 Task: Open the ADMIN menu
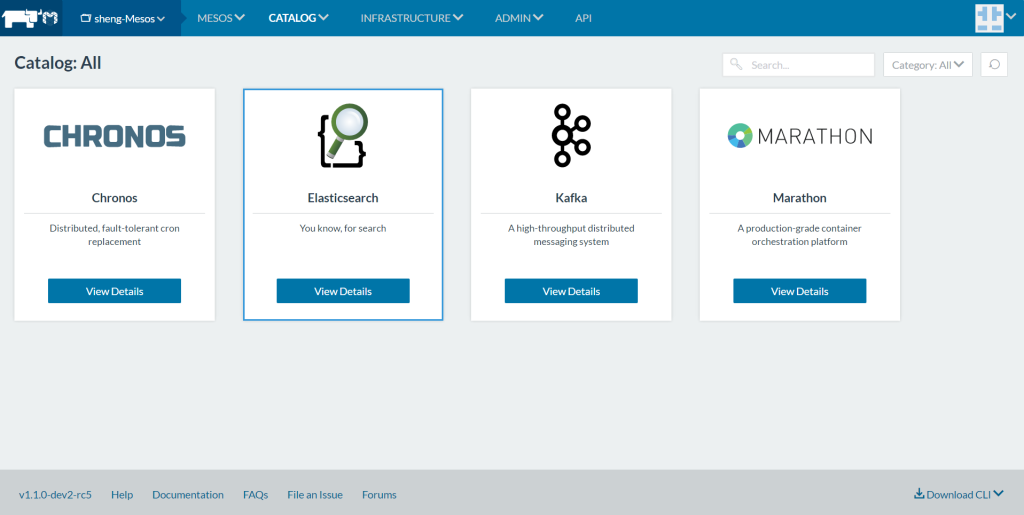[x=519, y=18]
